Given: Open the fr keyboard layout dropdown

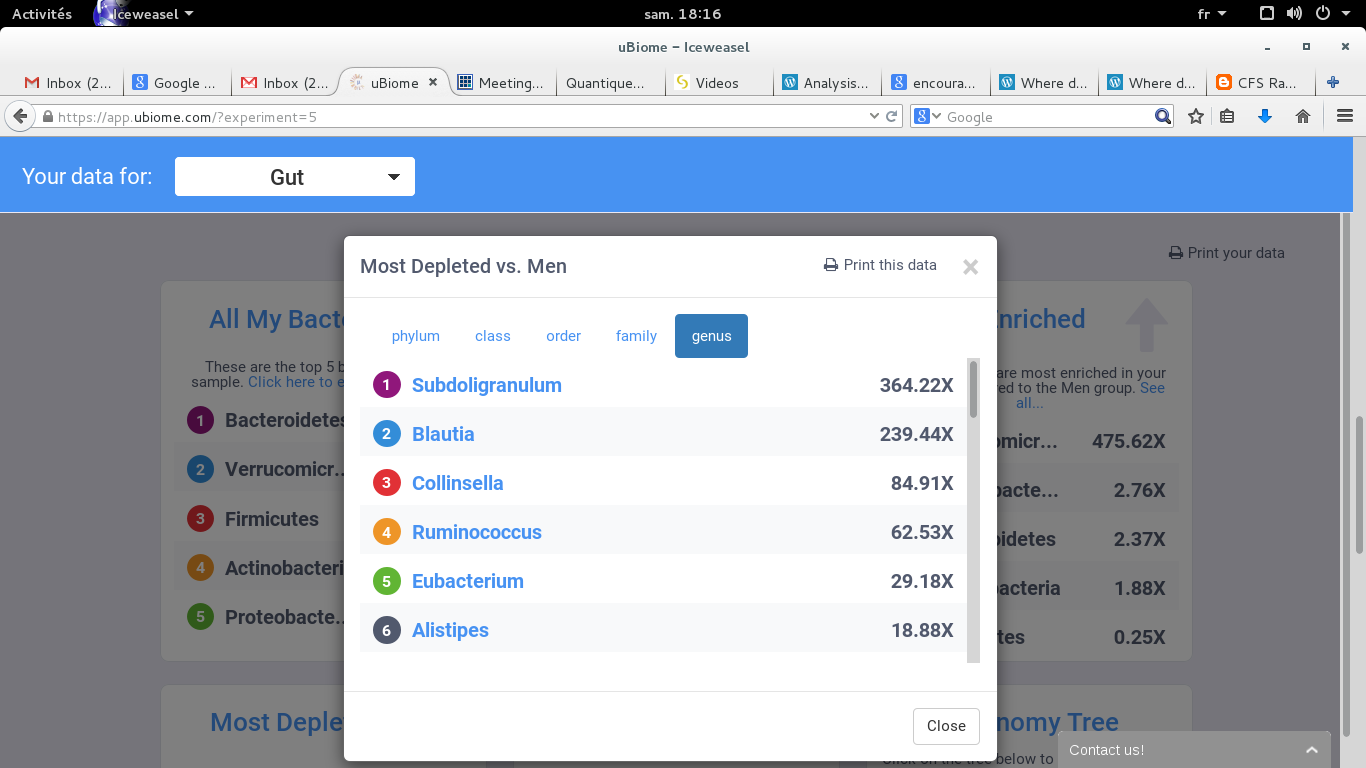Looking at the screenshot, I should coord(1212,14).
